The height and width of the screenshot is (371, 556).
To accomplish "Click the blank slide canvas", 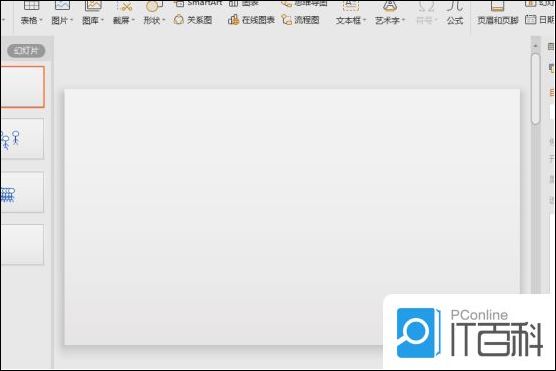I will 292,216.
